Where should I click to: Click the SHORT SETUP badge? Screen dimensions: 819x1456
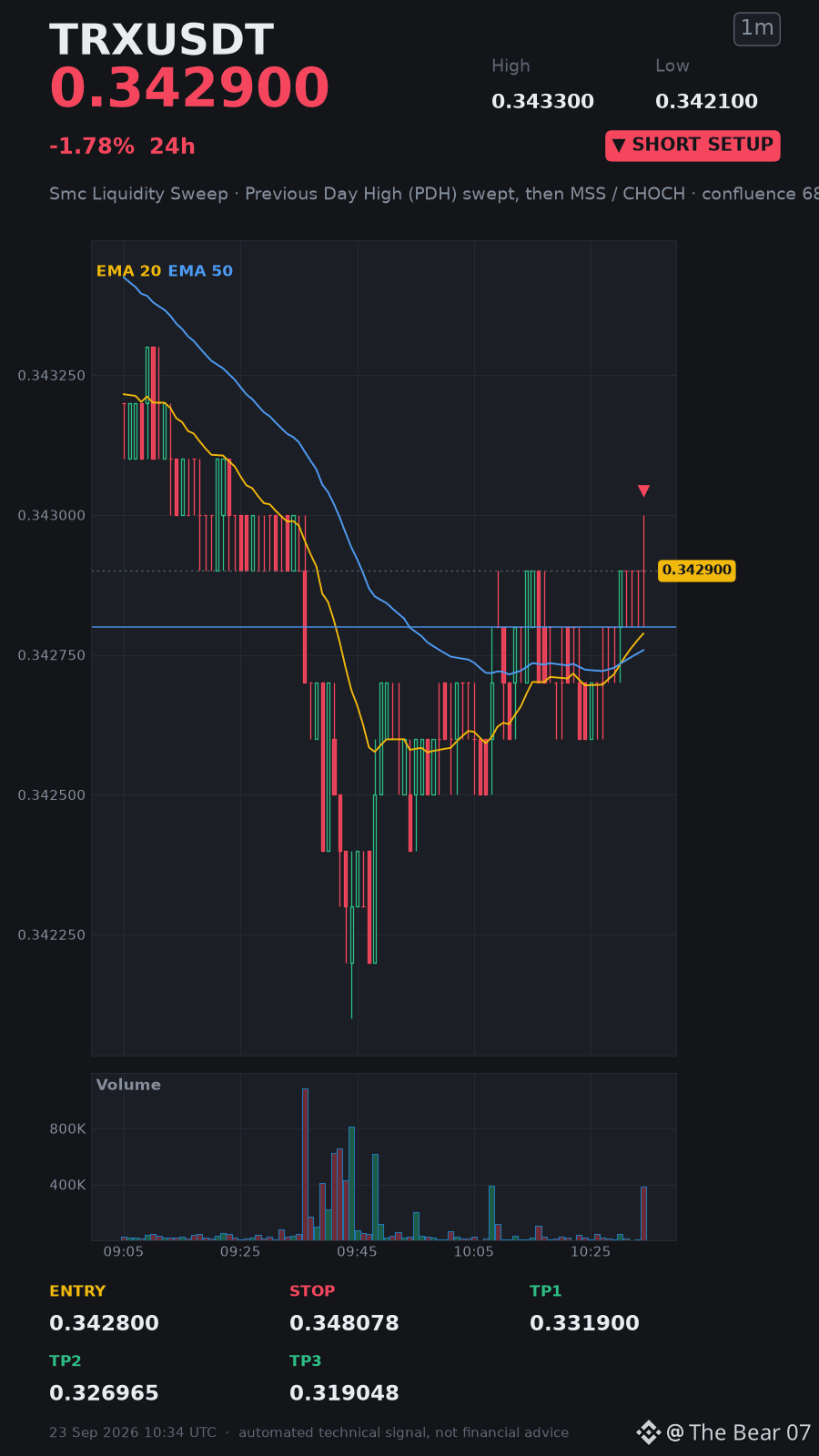(x=693, y=146)
